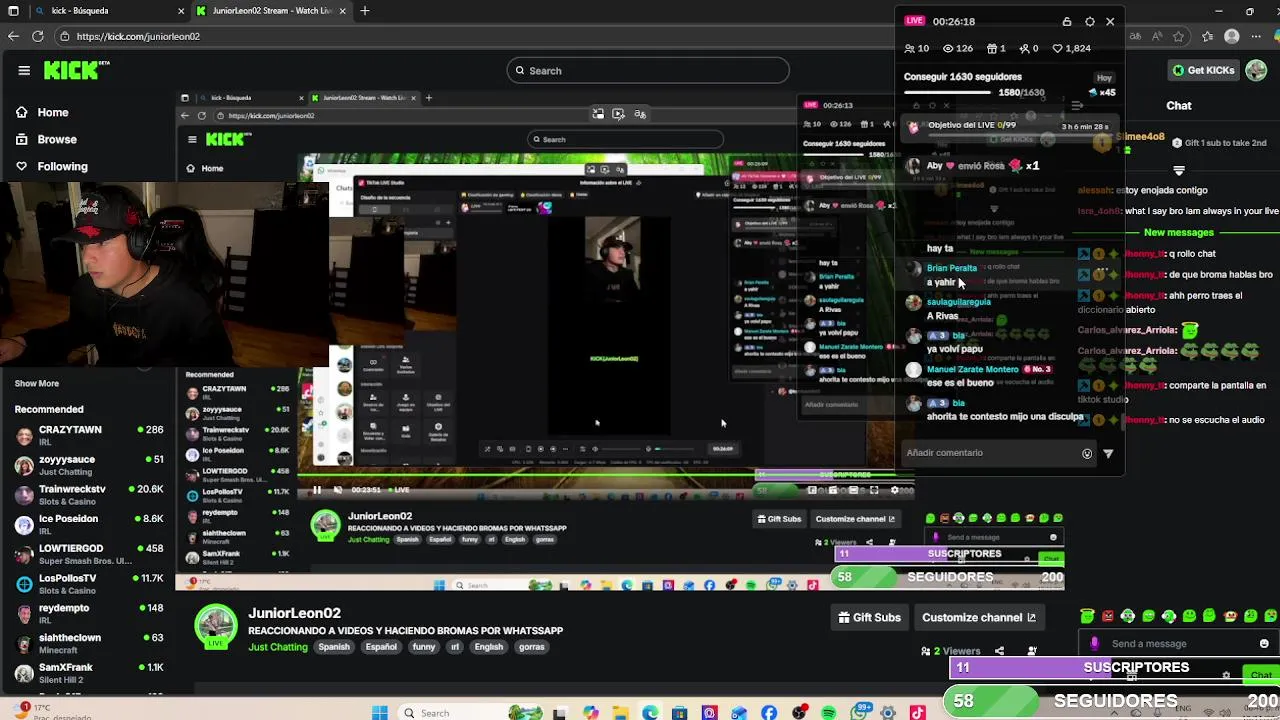Click the Español tag on the outer page
This screenshot has width=1280, height=720.
click(381, 647)
